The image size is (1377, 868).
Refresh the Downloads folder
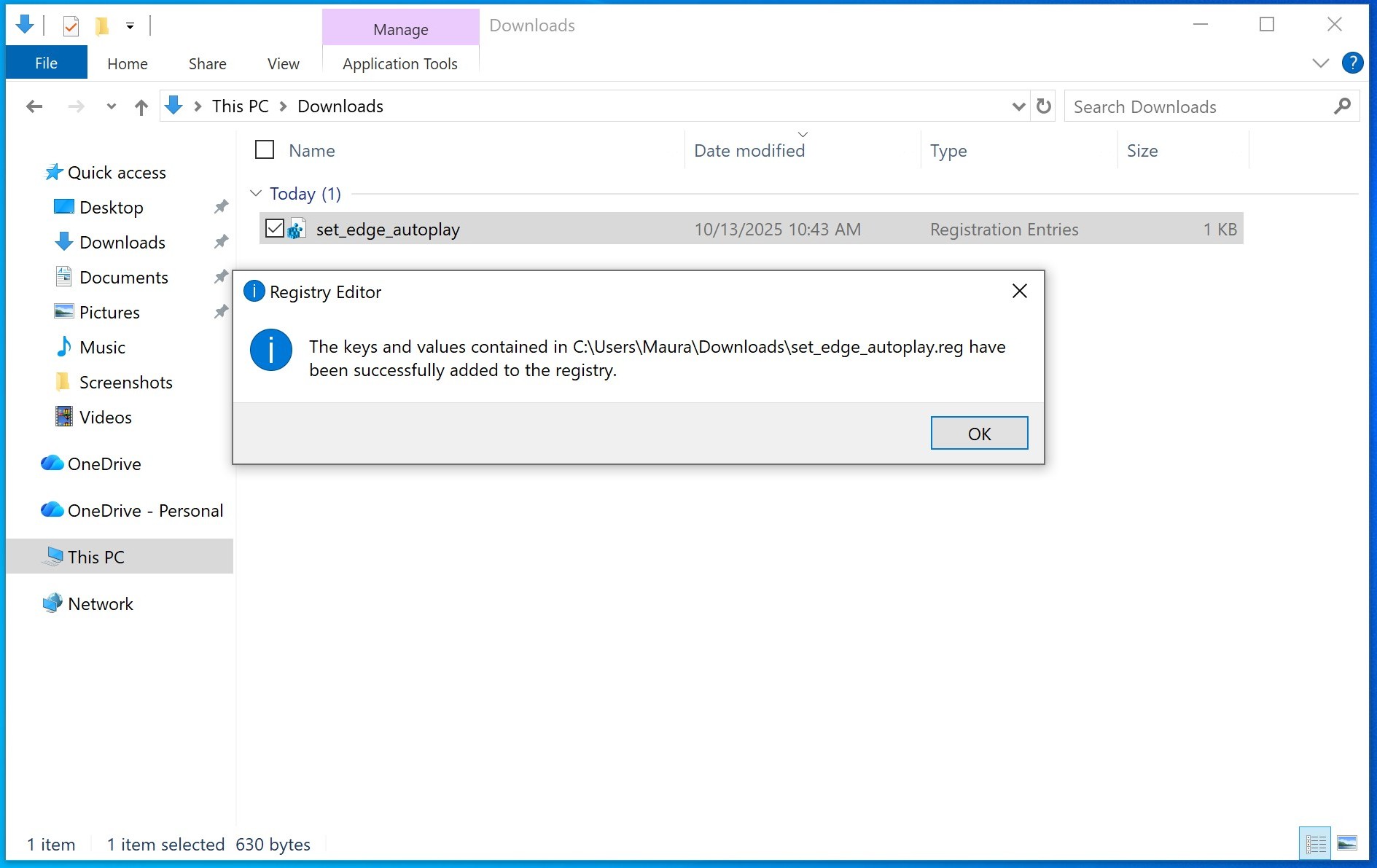(1044, 106)
